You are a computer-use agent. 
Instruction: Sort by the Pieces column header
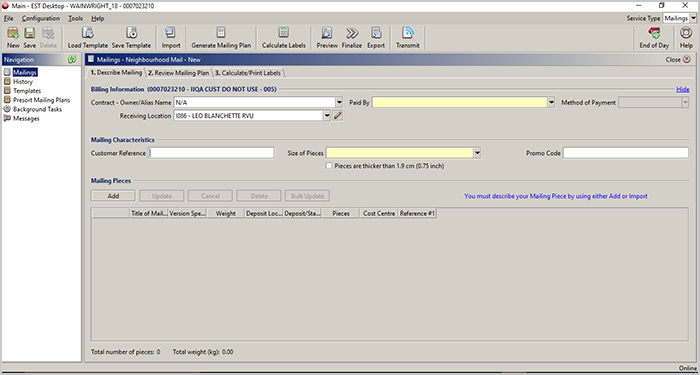point(341,213)
